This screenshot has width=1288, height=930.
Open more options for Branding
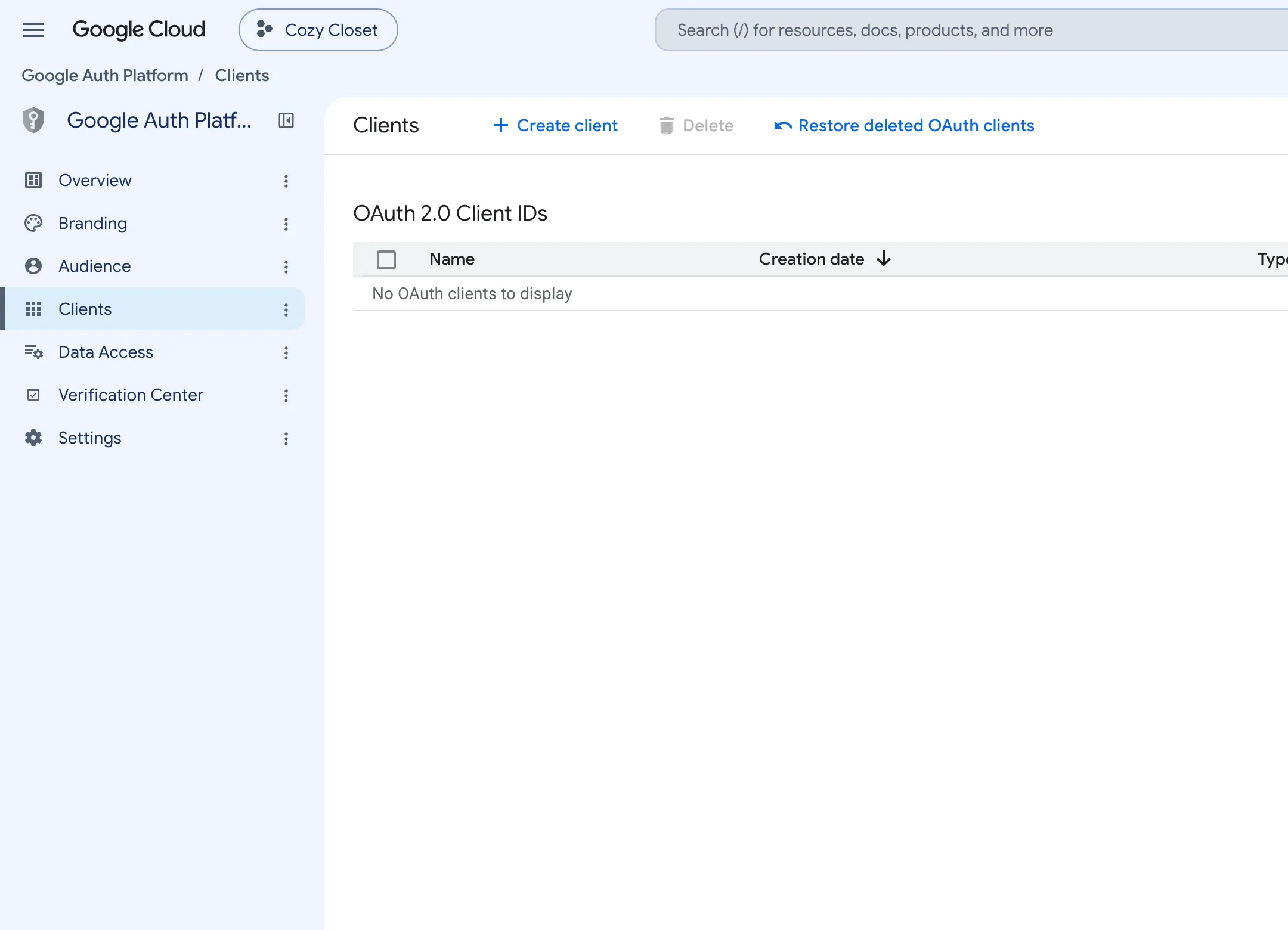pos(286,224)
